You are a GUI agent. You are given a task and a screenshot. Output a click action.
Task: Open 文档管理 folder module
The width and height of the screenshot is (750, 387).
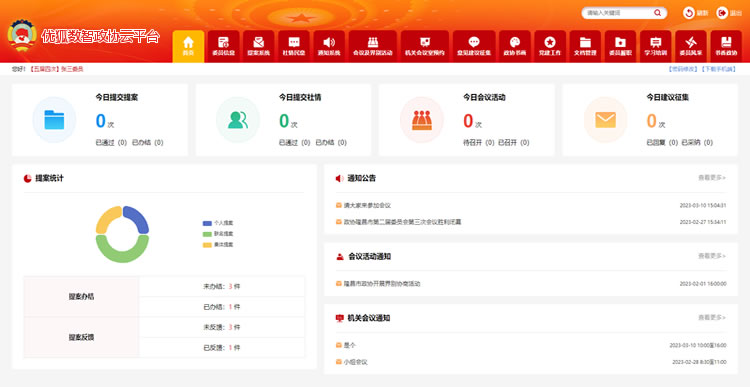click(585, 46)
